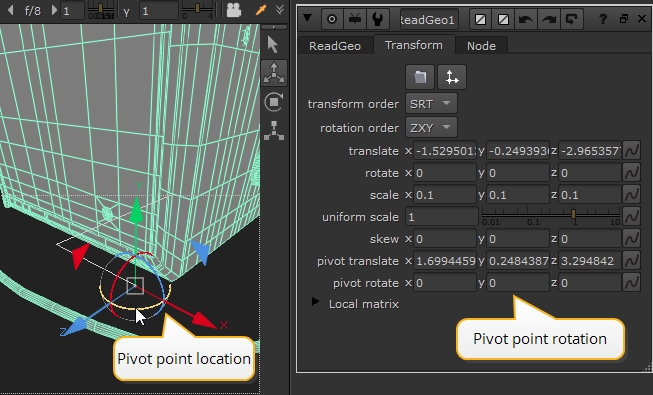Switch to the ReadGeo tab
Image resolution: width=653 pixels, height=395 pixels.
335,46
